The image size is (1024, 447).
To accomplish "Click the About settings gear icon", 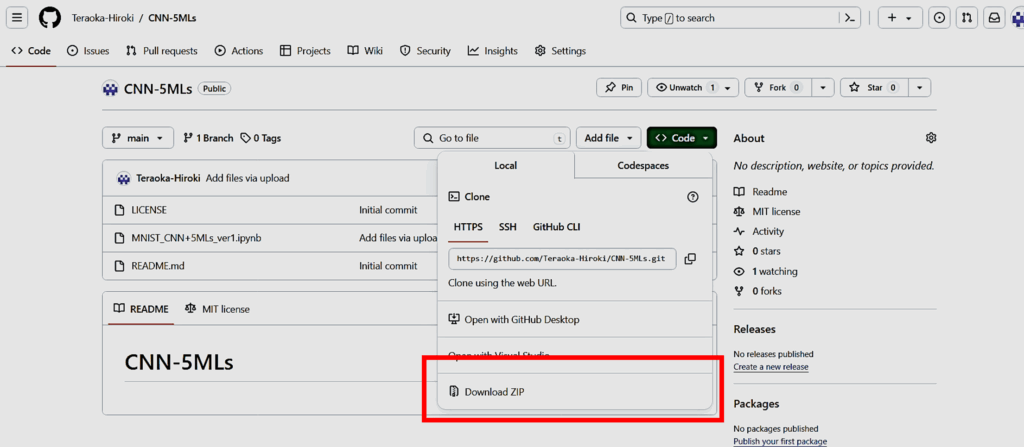I will pyautogui.click(x=931, y=138).
